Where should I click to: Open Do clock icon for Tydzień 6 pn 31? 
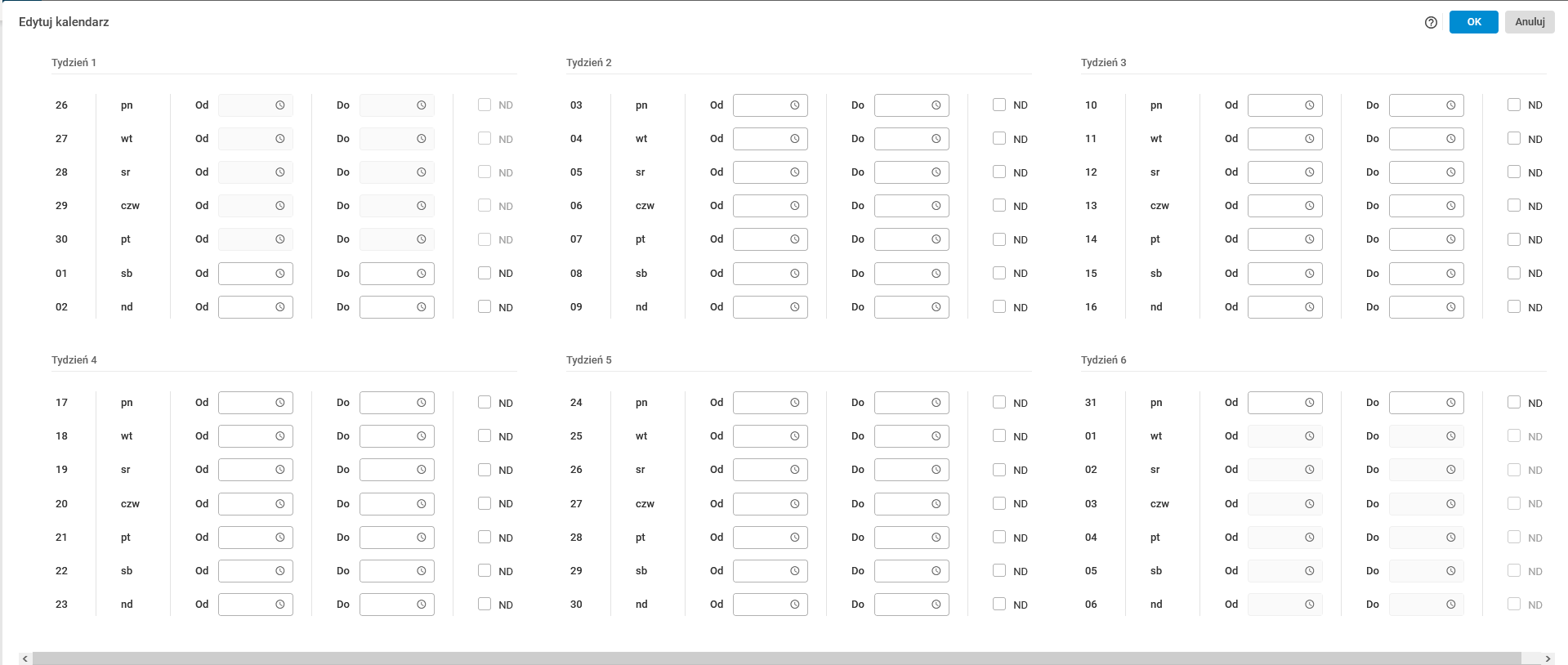point(1451,403)
